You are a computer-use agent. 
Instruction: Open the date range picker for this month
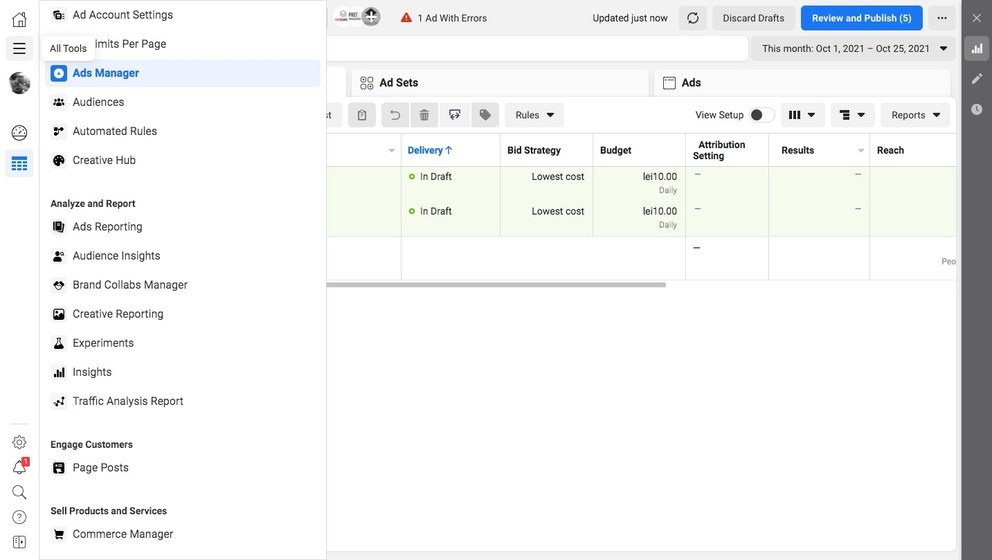click(853, 48)
